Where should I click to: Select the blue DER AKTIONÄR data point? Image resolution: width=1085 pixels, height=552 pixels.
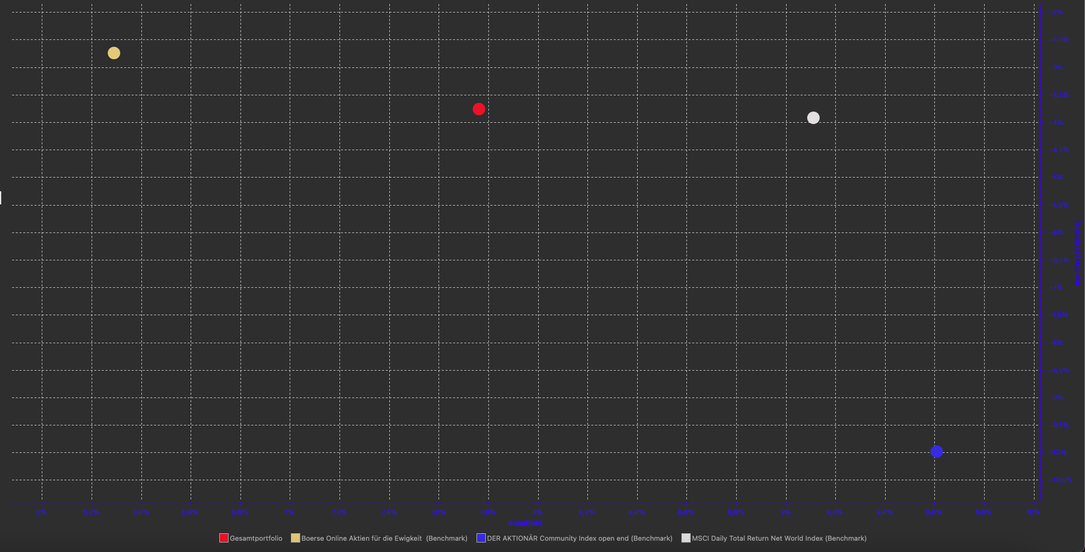click(936, 452)
